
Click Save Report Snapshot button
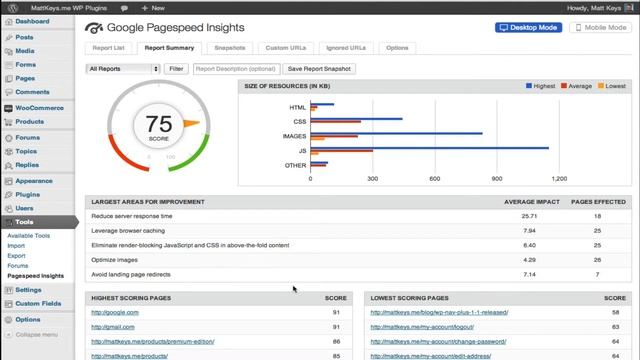(x=319, y=69)
